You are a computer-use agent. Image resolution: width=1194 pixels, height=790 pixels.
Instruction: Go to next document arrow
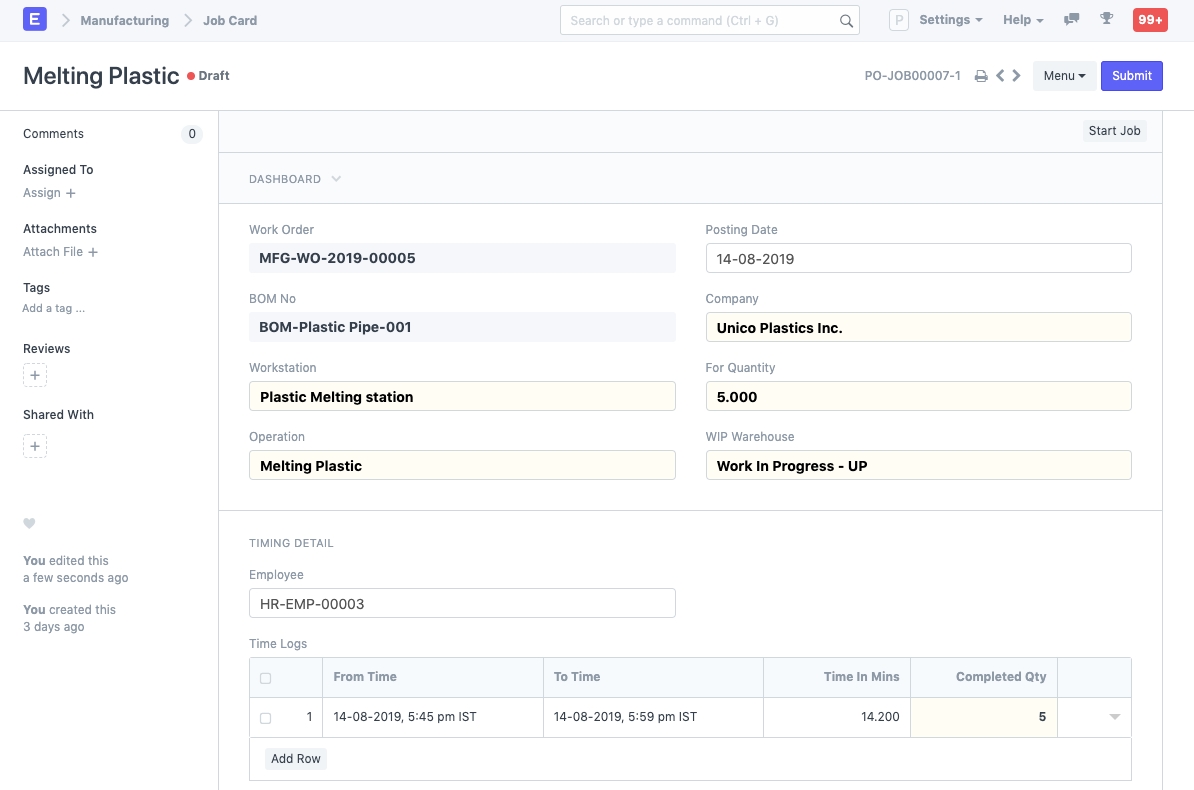coord(1017,76)
